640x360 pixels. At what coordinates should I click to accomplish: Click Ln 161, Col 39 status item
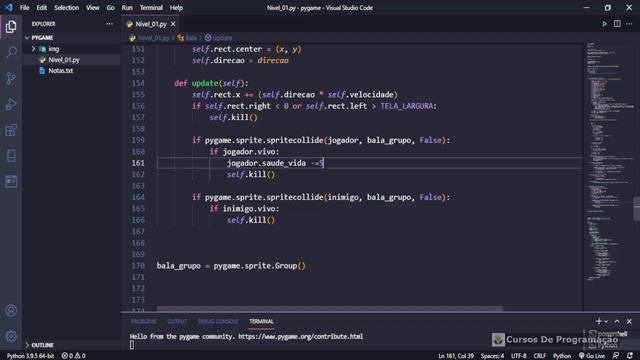tap(456, 356)
